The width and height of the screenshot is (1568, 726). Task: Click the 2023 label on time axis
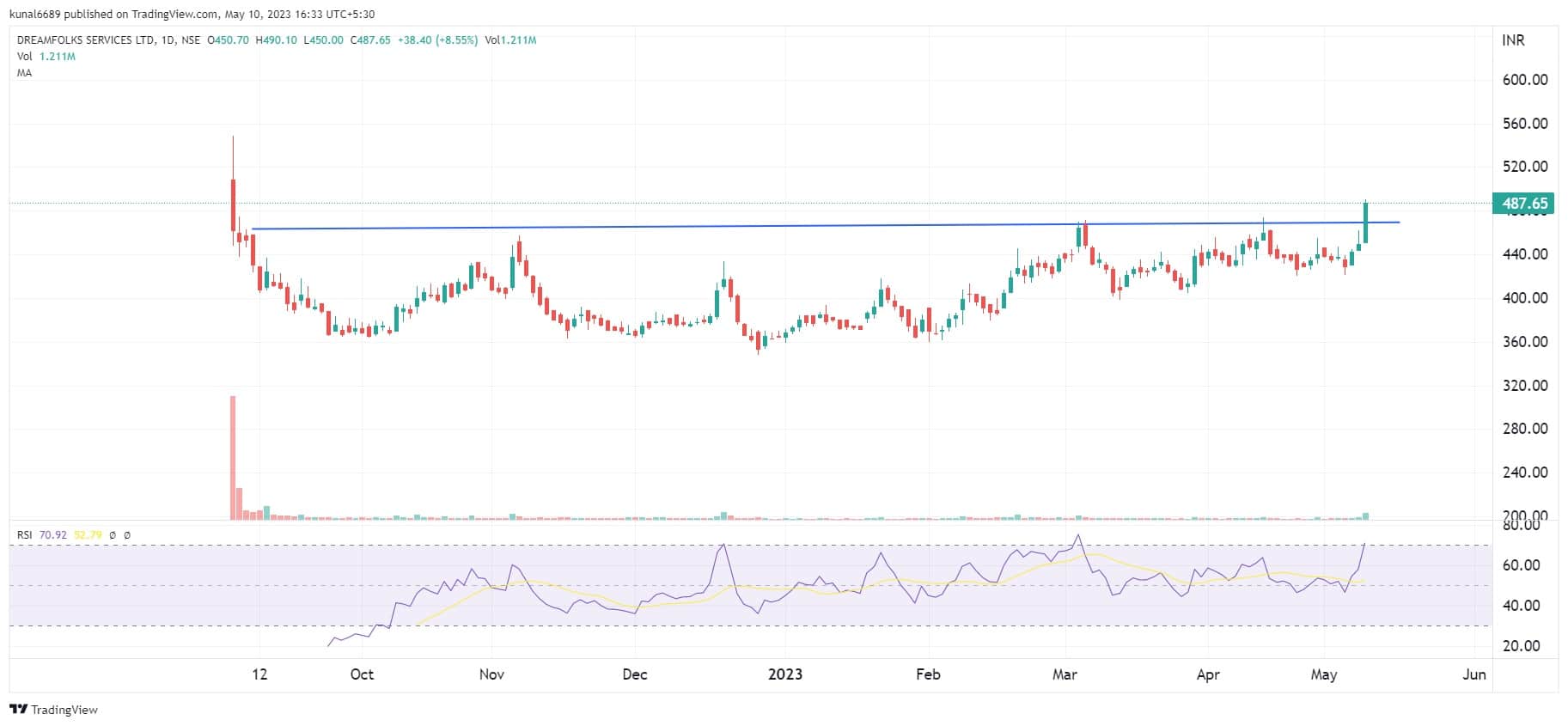click(x=785, y=674)
